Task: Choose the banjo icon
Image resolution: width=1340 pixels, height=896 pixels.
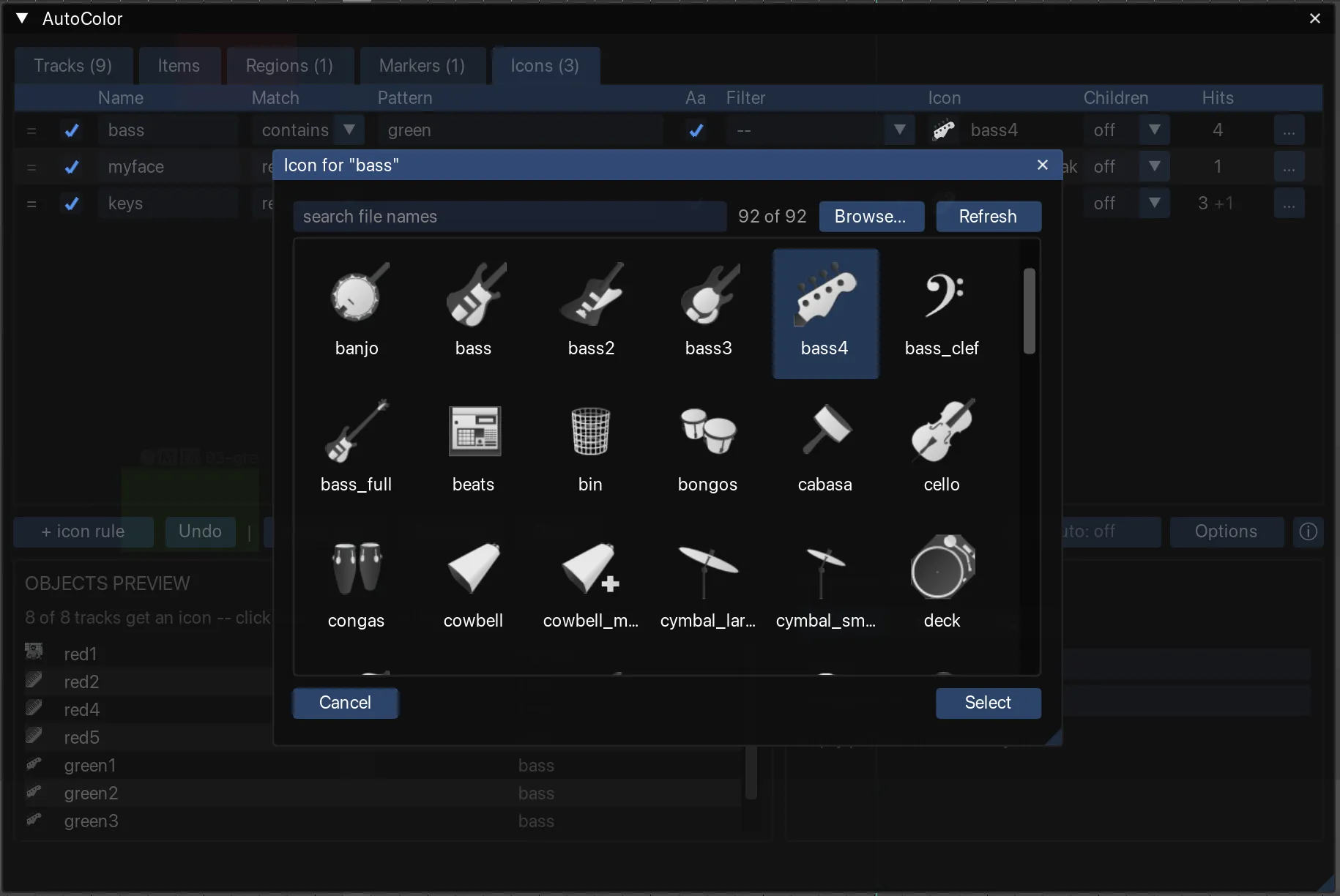Action: 357,313
